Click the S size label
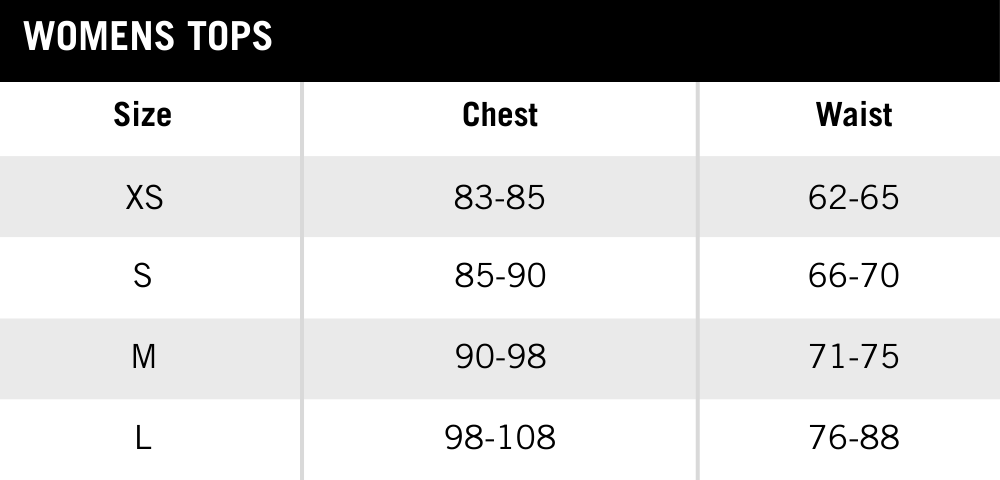This screenshot has width=1000, height=480. [x=143, y=275]
